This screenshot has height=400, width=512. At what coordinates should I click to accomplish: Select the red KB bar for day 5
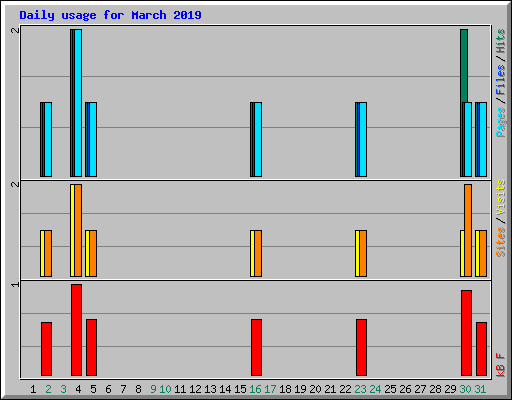tap(91, 347)
